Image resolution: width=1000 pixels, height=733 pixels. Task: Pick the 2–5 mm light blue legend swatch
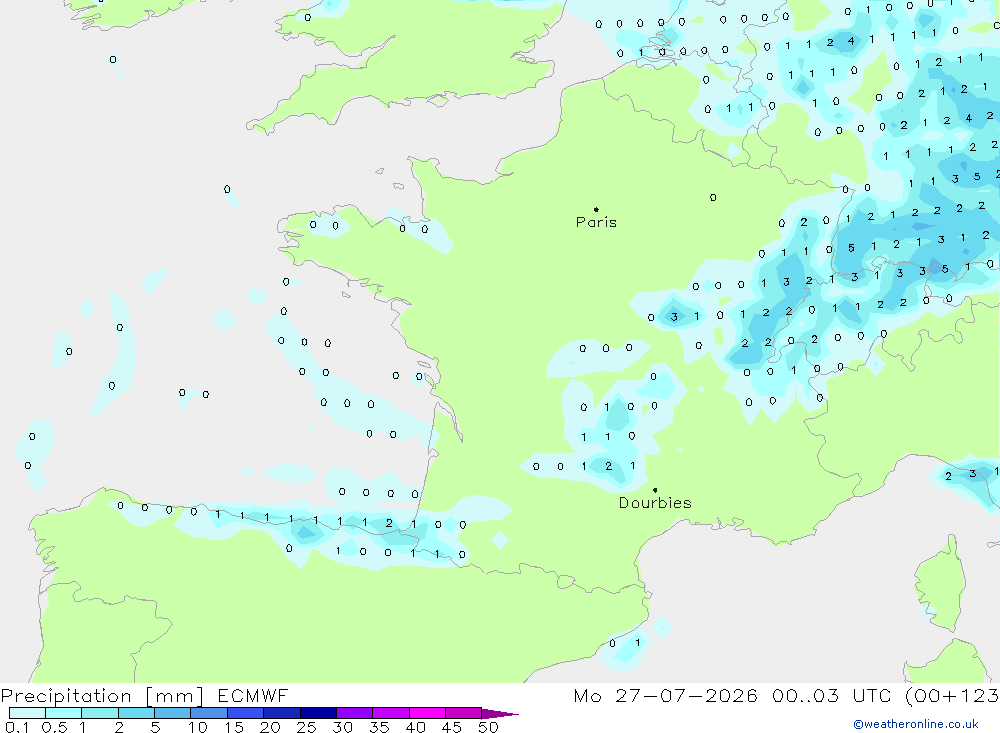pos(136,713)
